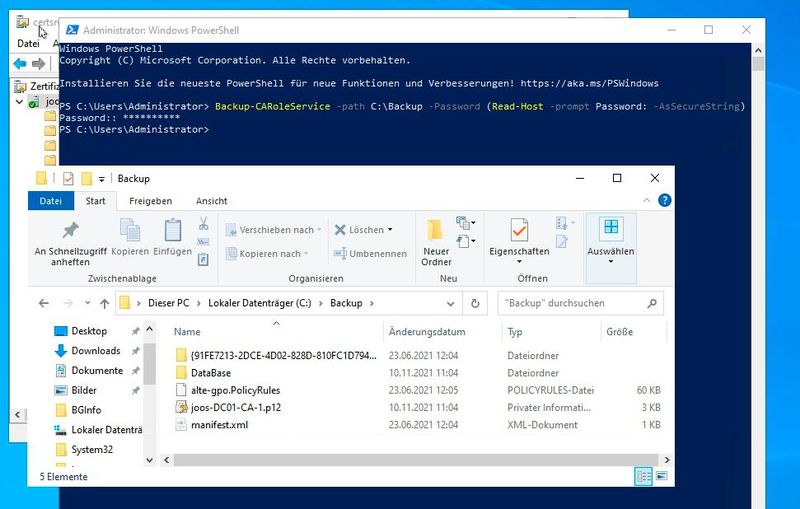
Task: Go forward in Explorer navigation
Action: tap(68, 303)
